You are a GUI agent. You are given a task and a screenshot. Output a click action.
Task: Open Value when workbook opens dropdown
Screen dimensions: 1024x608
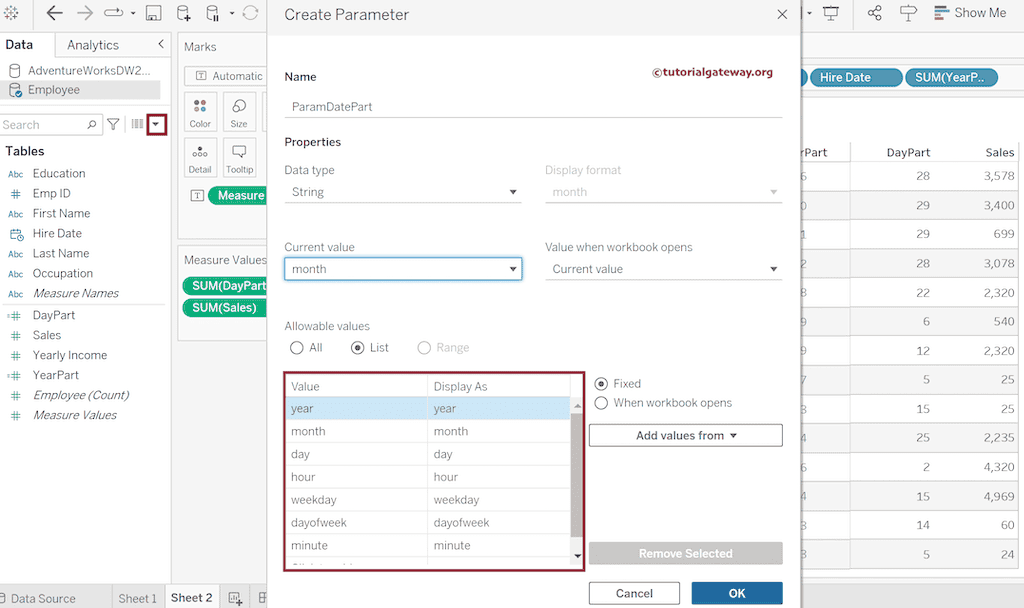coord(664,268)
